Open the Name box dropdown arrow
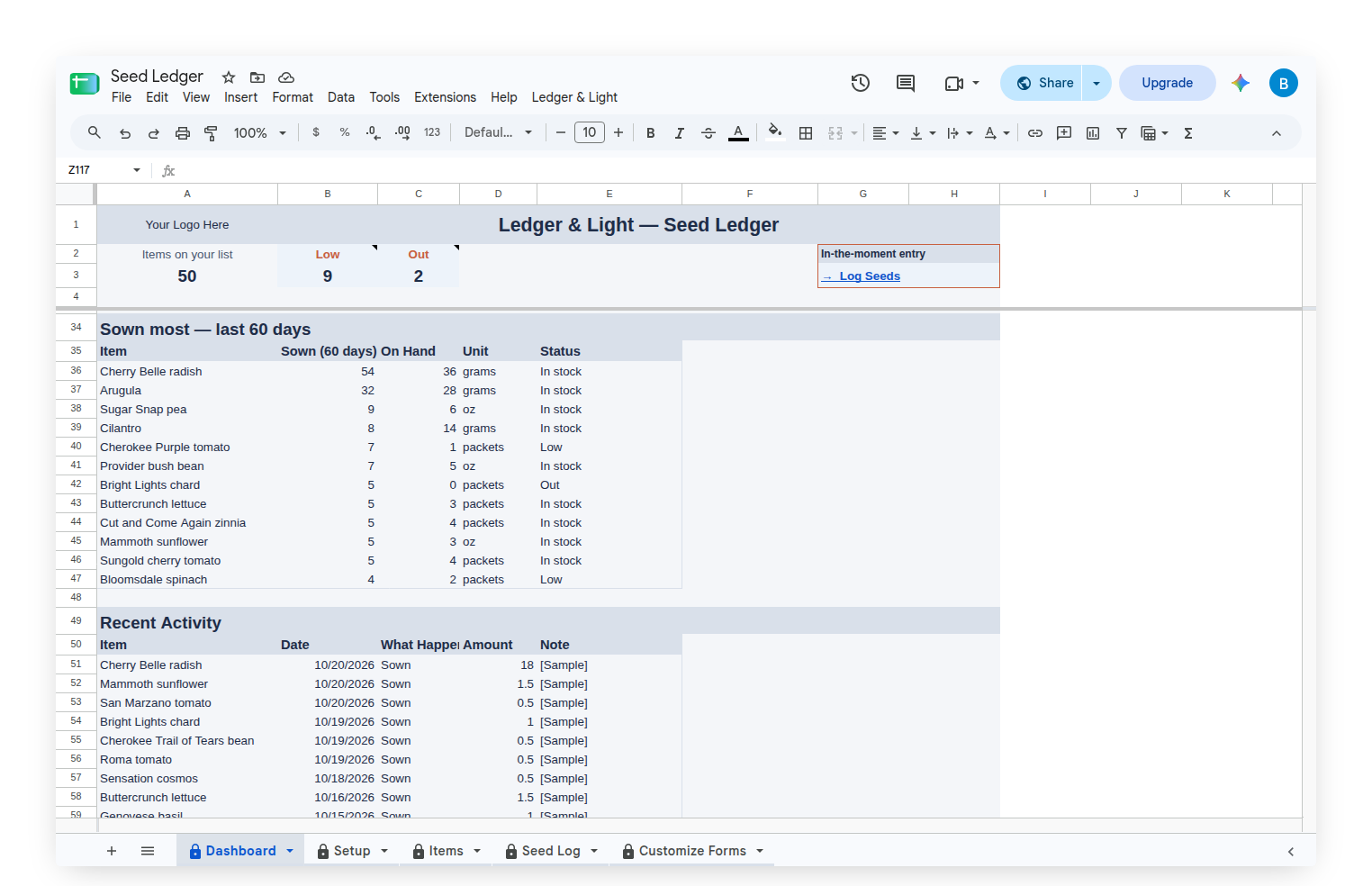 137,170
